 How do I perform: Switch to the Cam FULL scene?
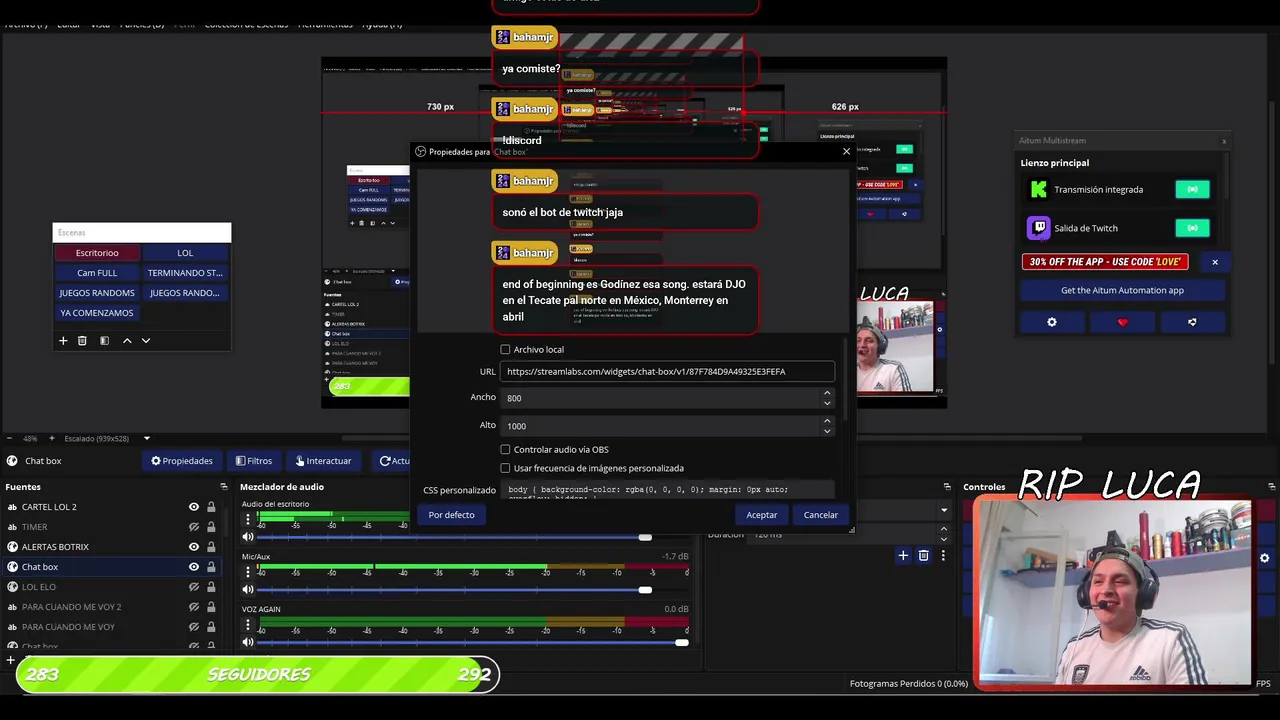click(x=97, y=273)
